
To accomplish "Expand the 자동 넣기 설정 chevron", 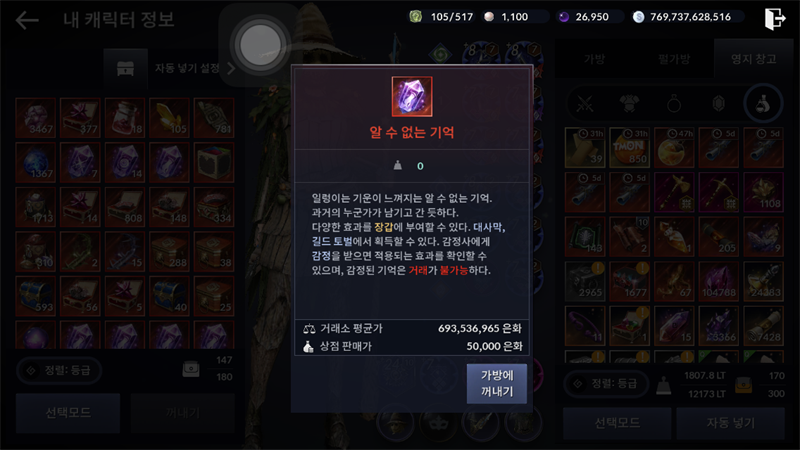I will pyautogui.click(x=231, y=68).
